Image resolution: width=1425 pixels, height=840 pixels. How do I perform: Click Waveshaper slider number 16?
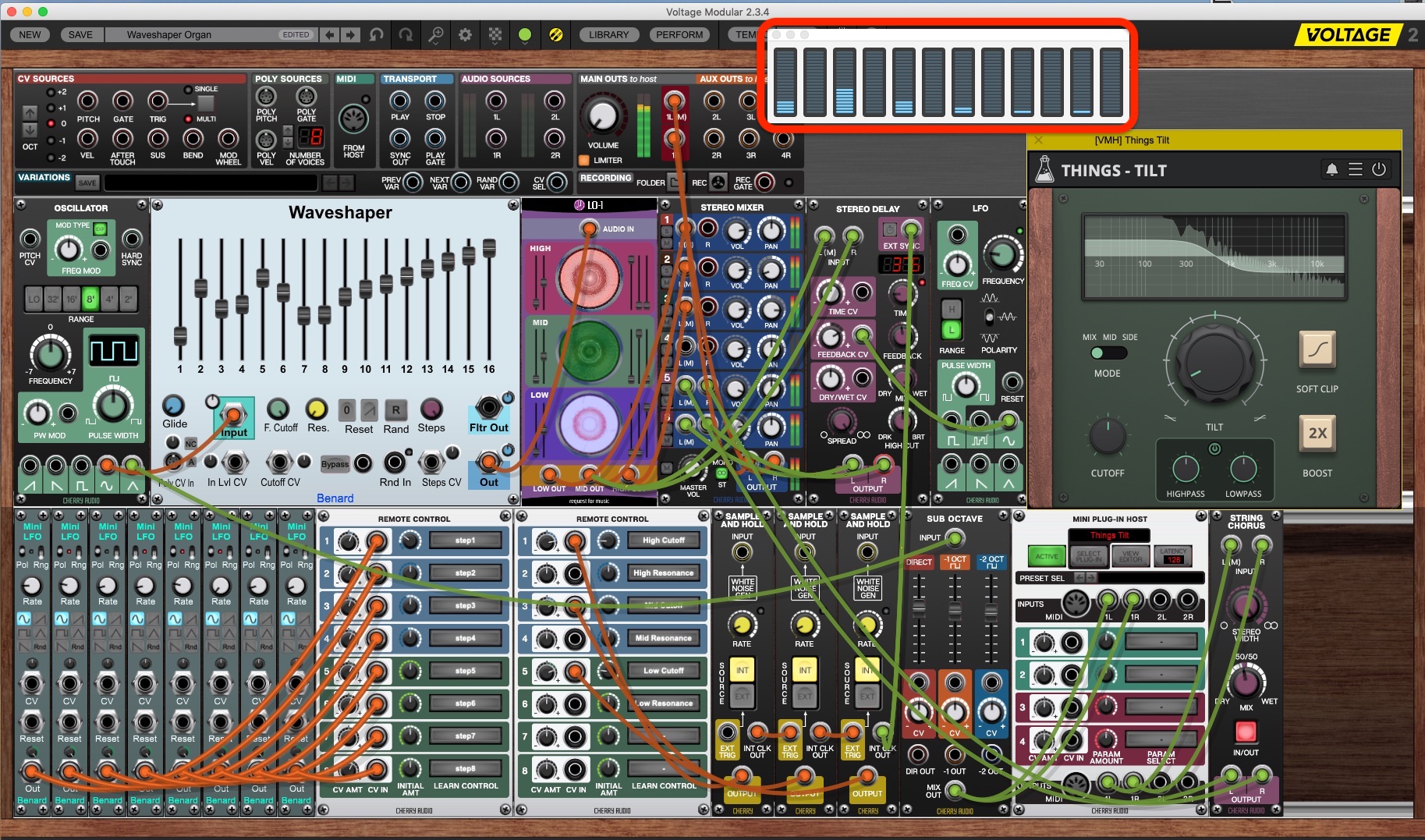tap(489, 249)
